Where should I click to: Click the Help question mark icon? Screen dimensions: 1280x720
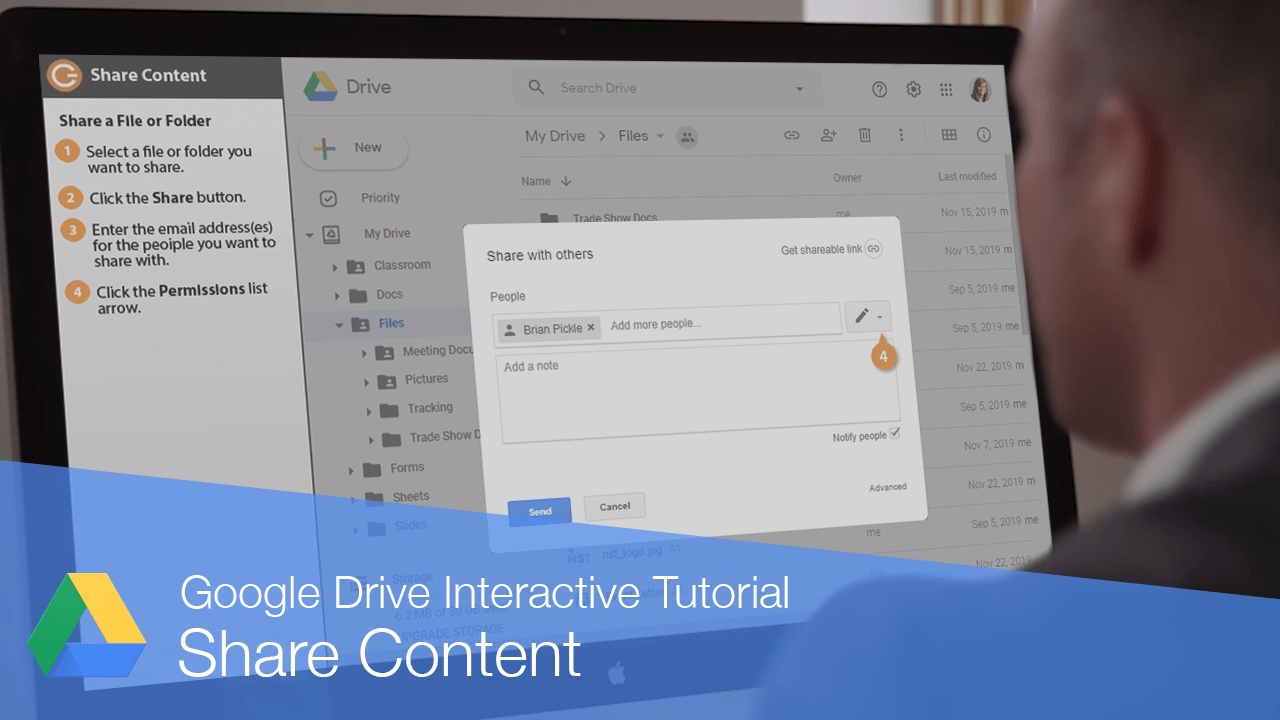(x=879, y=89)
